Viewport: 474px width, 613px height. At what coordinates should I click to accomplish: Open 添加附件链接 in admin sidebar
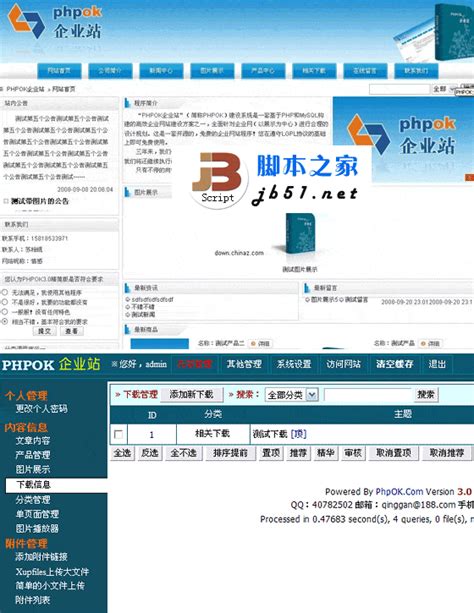[x=41, y=557]
